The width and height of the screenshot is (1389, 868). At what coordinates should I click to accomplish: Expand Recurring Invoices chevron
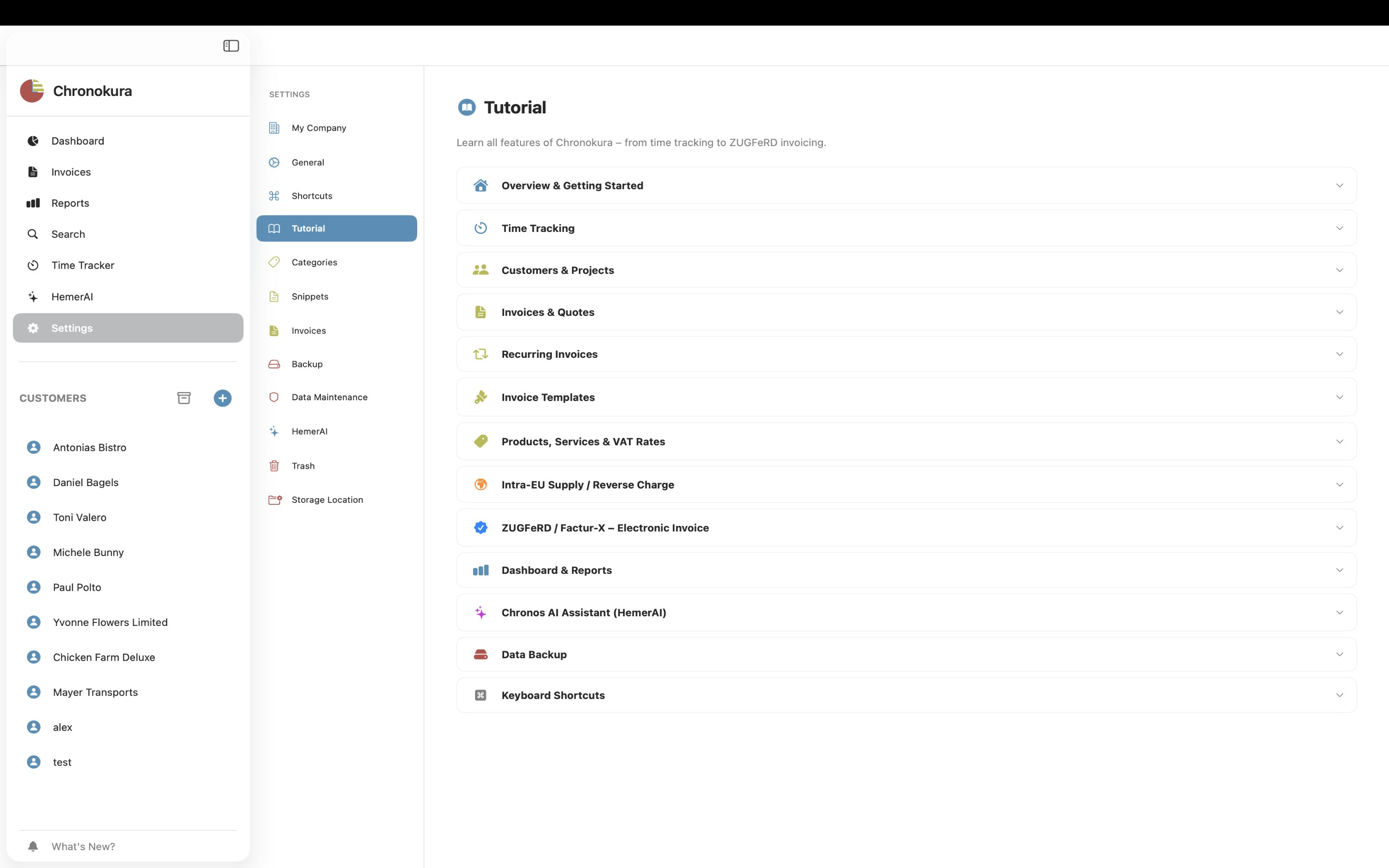tap(1339, 354)
